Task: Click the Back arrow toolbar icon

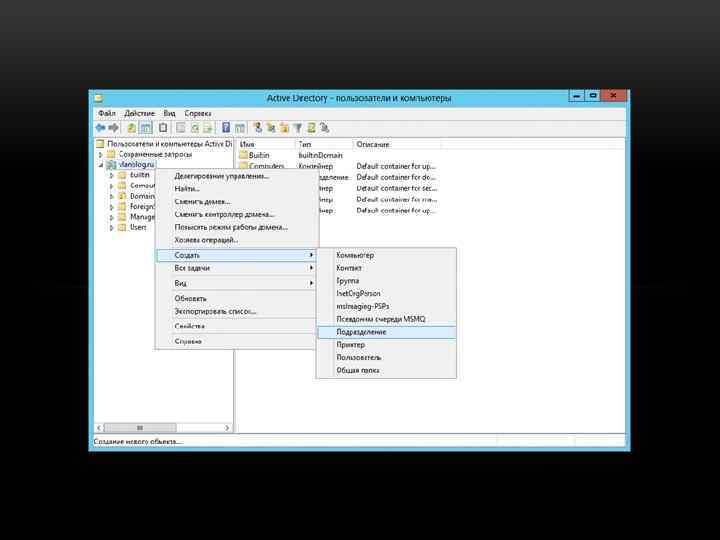Action: 100,128
